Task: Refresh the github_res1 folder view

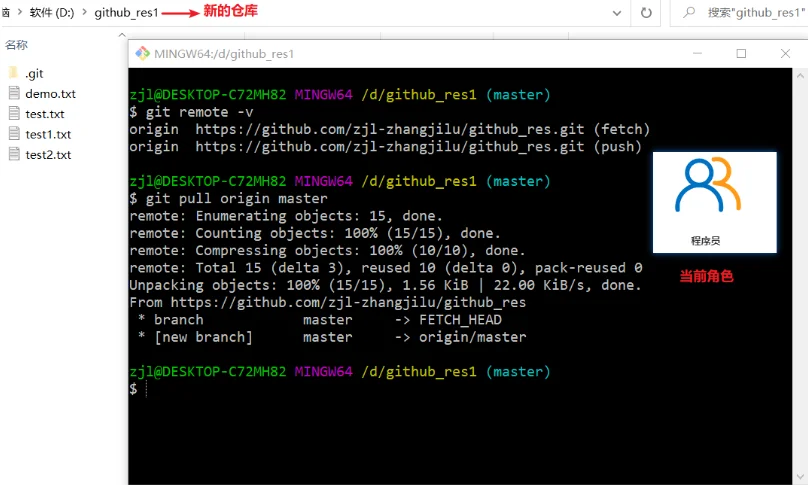Action: click(x=646, y=13)
